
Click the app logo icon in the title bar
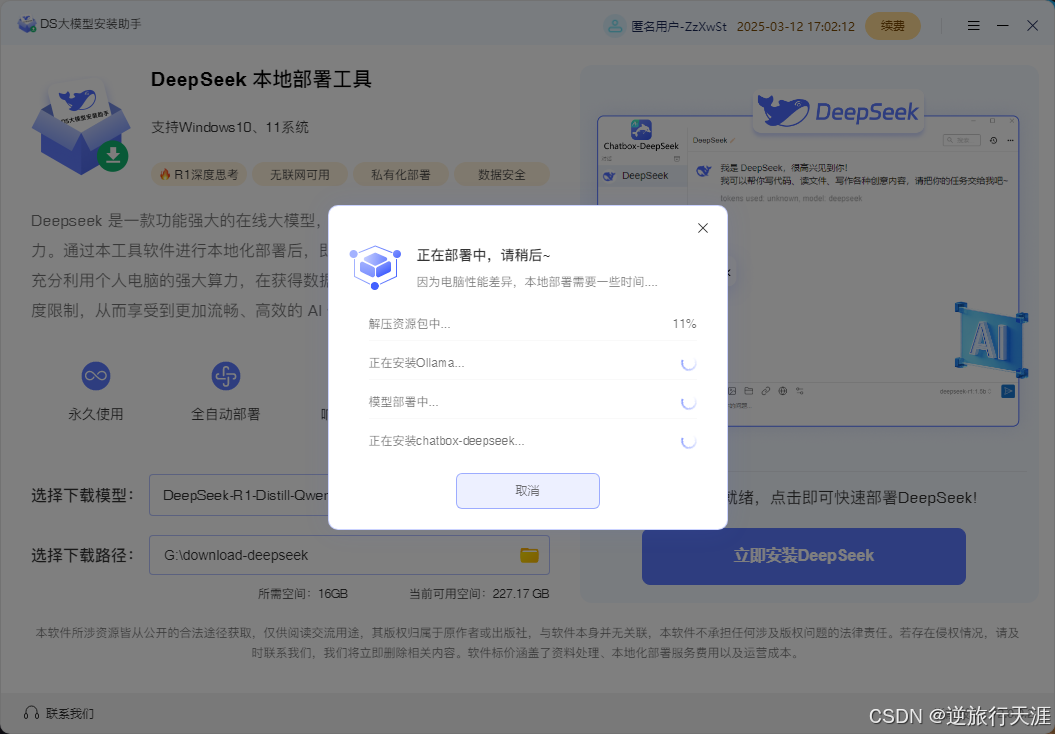tap(26, 24)
